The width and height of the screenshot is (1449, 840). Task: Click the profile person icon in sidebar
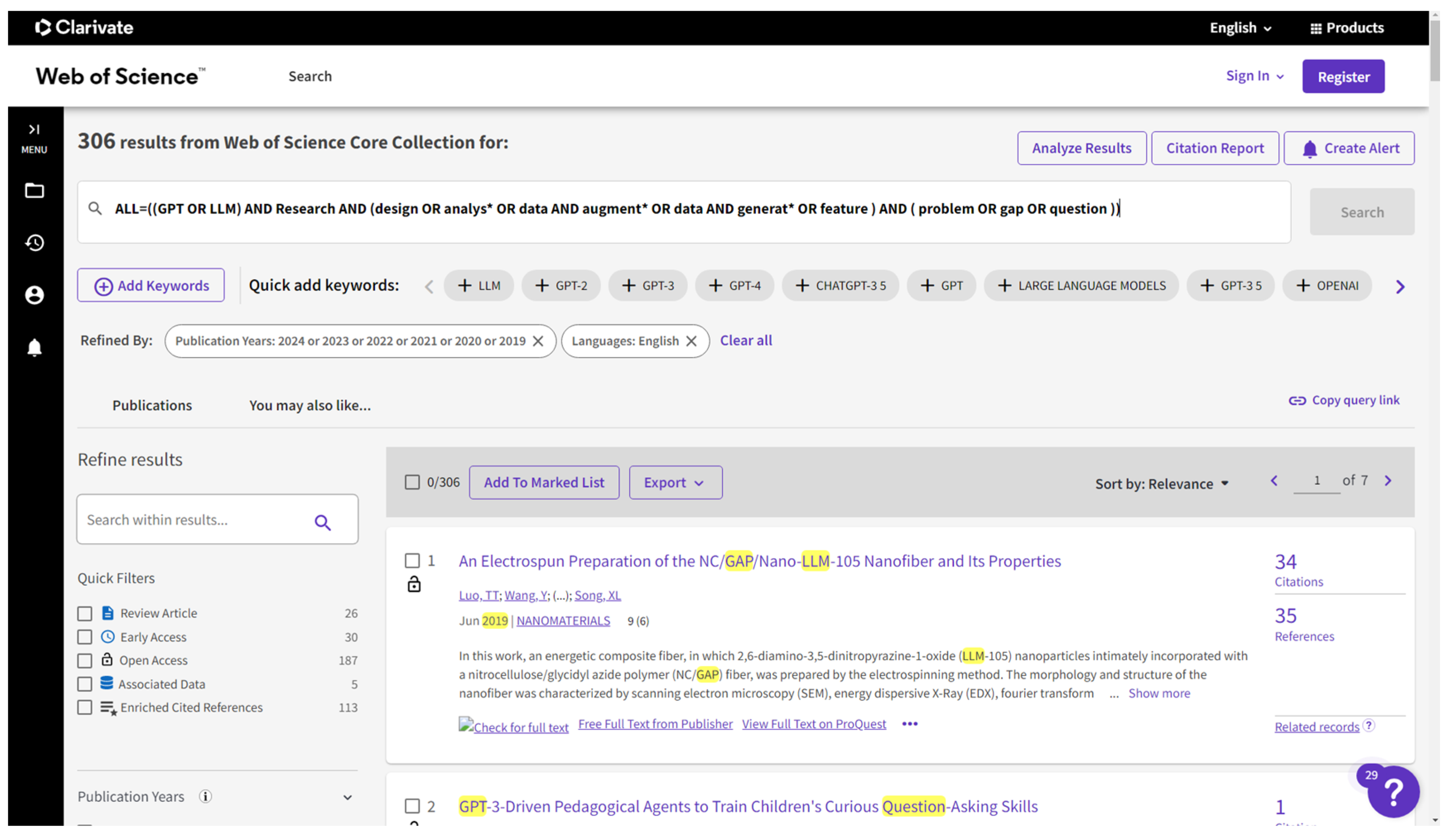point(34,295)
